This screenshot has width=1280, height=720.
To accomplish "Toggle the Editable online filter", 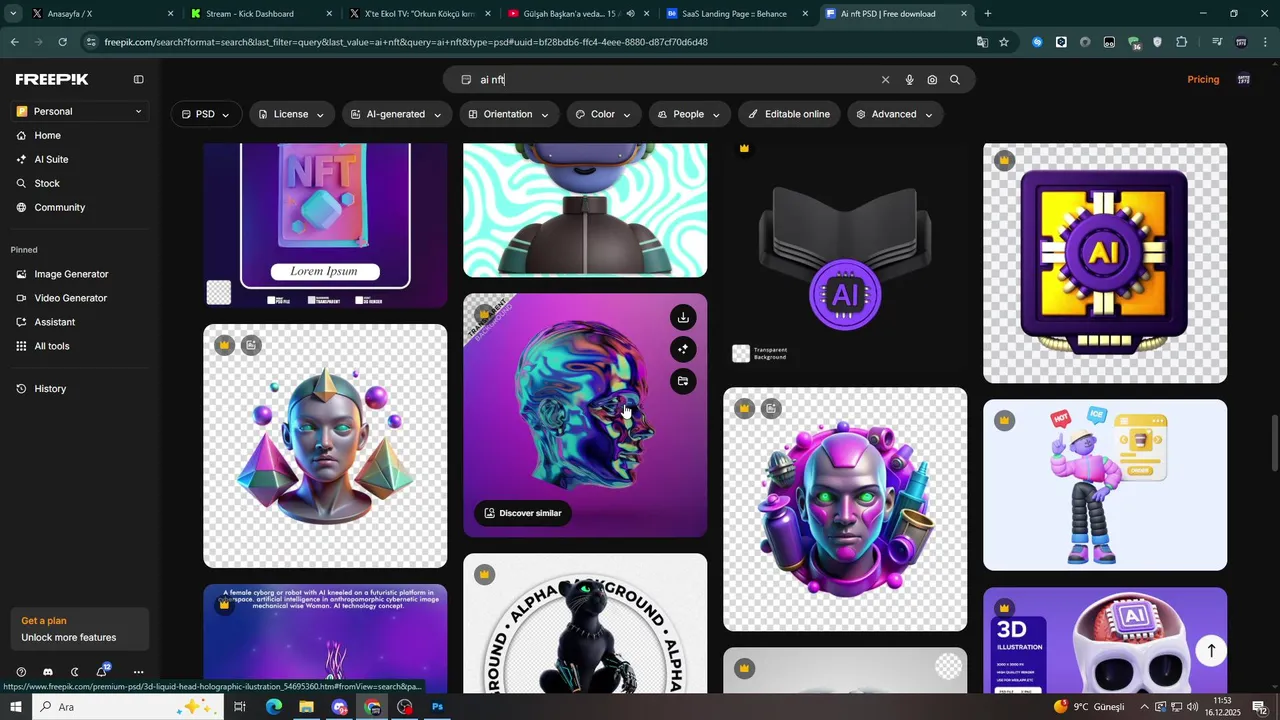I will click(x=789, y=114).
